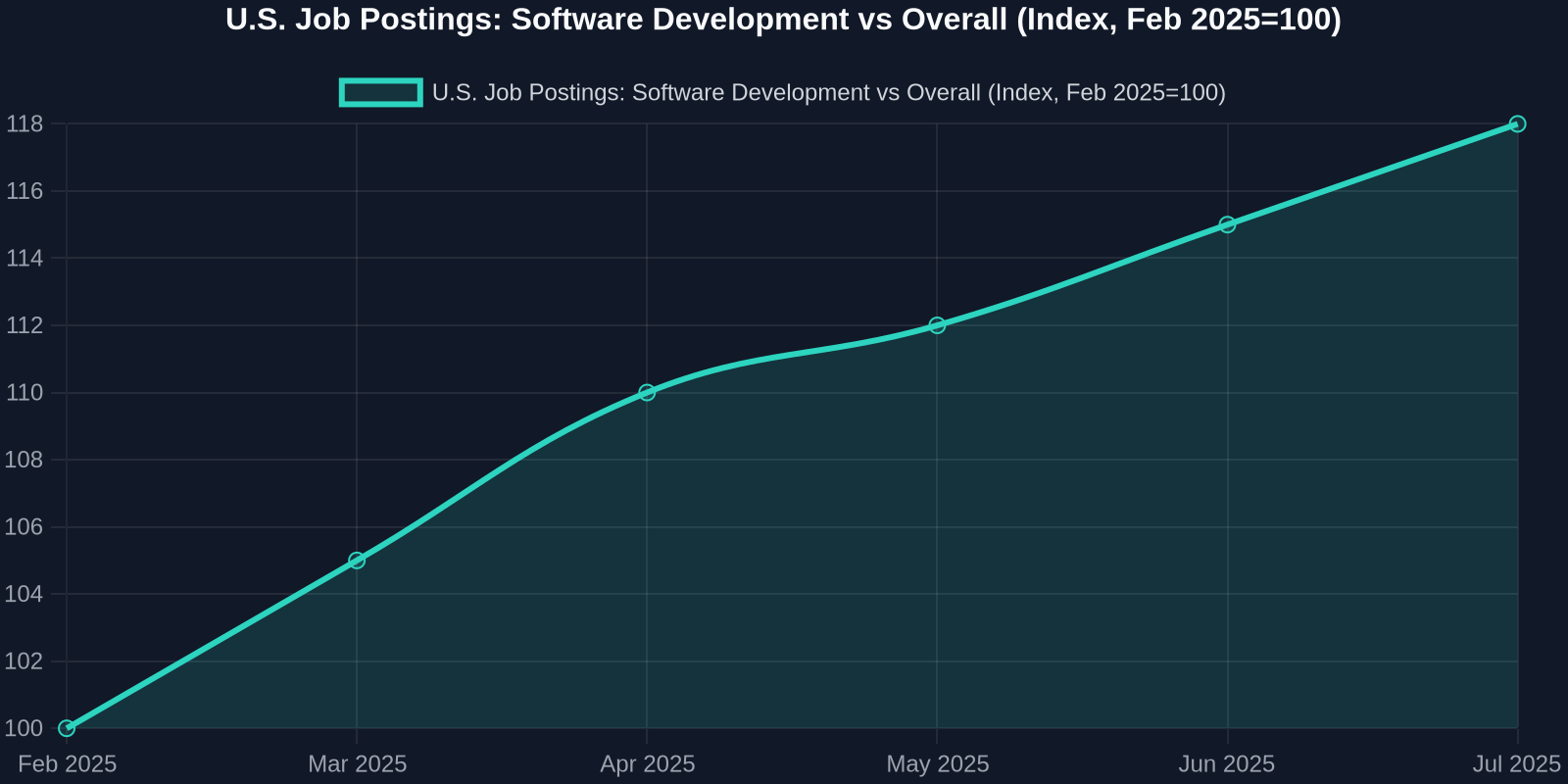Click the 'Mar 2025' x-axis label
This screenshot has height=784, width=1568.
(357, 763)
